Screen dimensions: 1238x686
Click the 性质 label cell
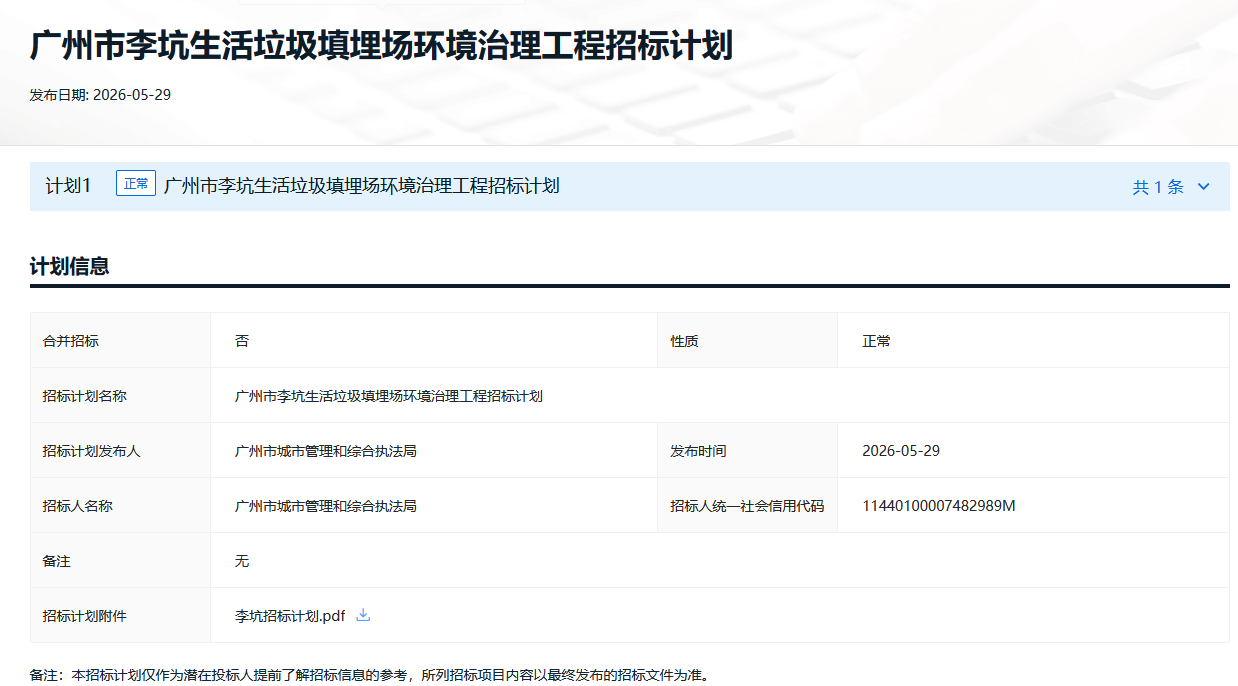click(x=747, y=341)
